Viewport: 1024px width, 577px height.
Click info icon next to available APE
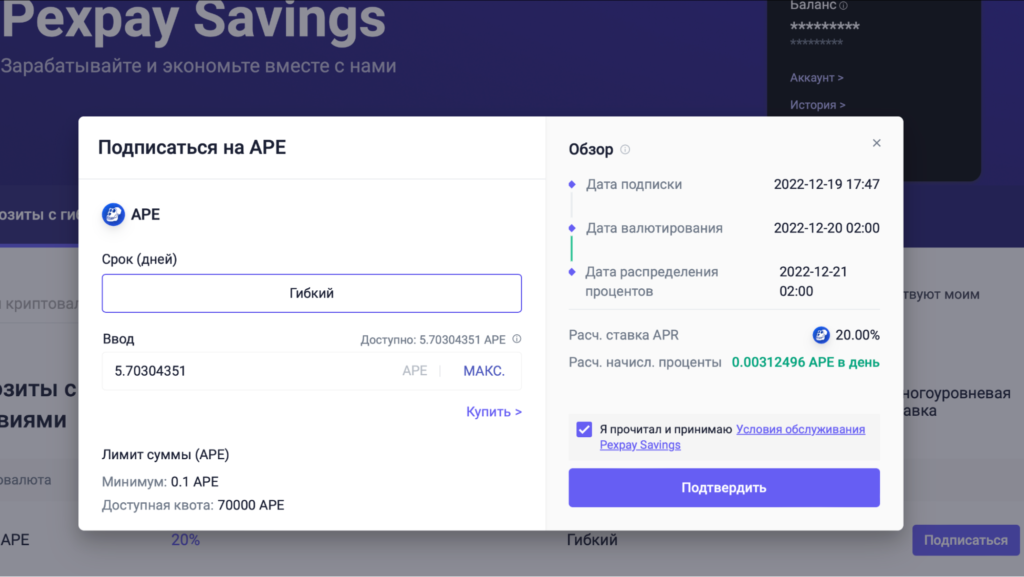click(517, 339)
